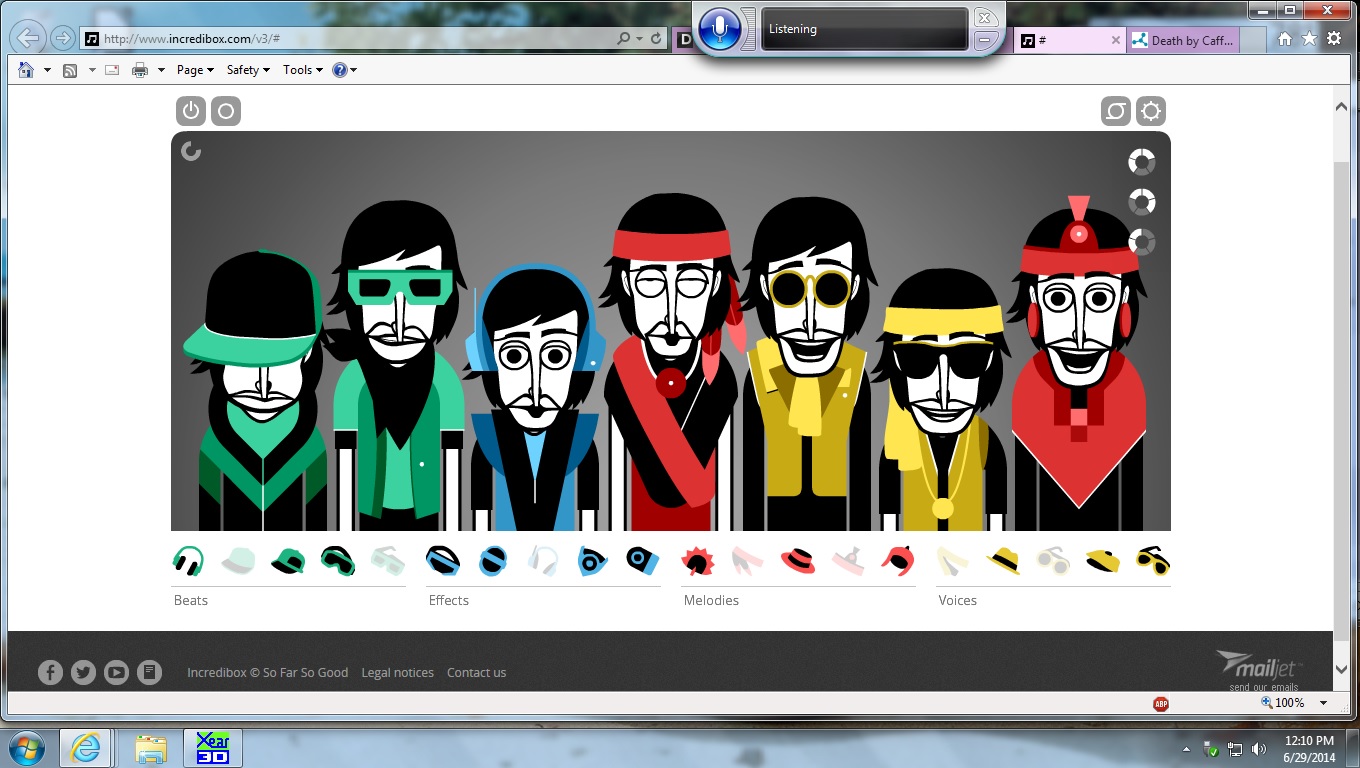Select the red spiky hair melody icon
The width and height of the screenshot is (1360, 768).
click(x=698, y=561)
